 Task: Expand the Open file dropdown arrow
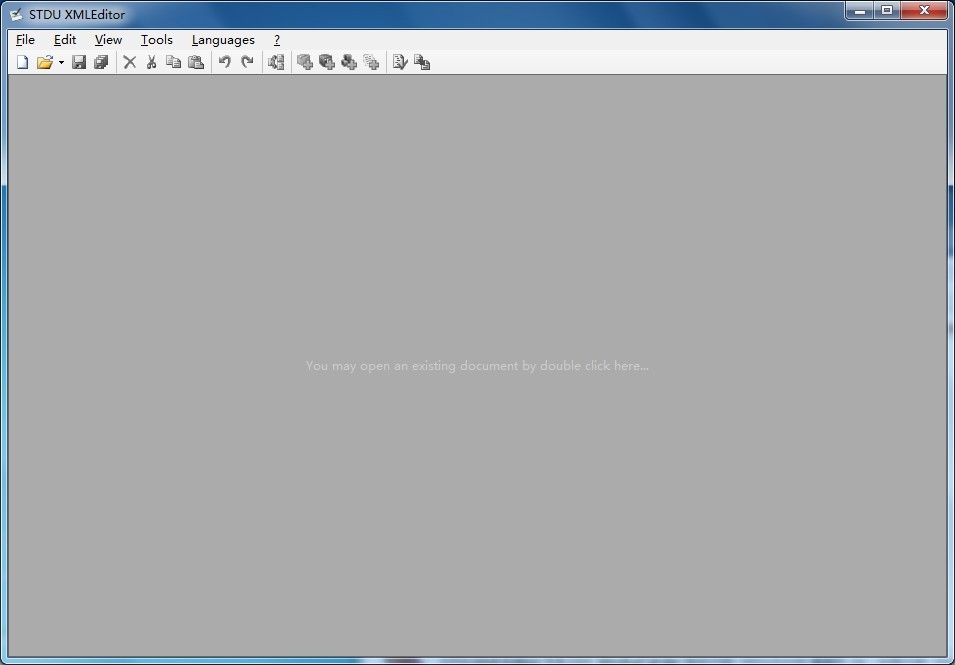pos(61,62)
